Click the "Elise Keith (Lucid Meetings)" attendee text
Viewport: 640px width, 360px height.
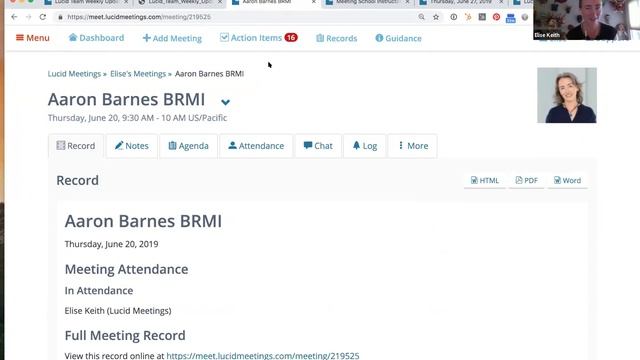[x=118, y=311]
